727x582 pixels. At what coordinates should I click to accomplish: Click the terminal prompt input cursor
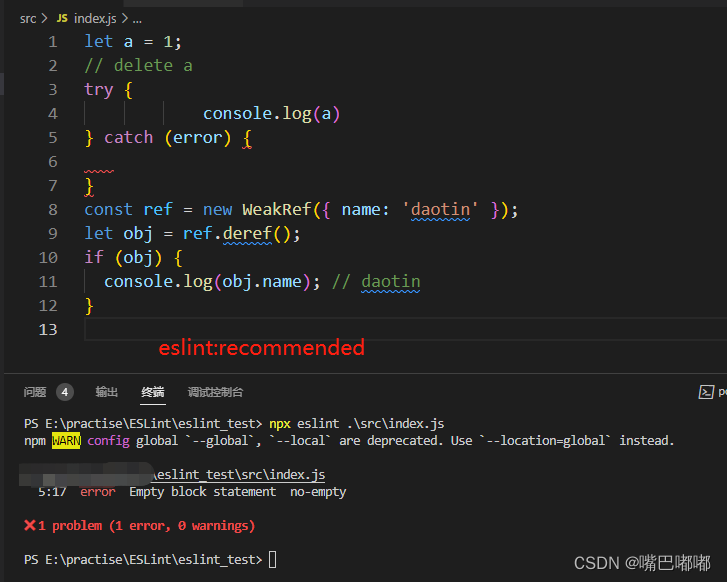point(272,559)
